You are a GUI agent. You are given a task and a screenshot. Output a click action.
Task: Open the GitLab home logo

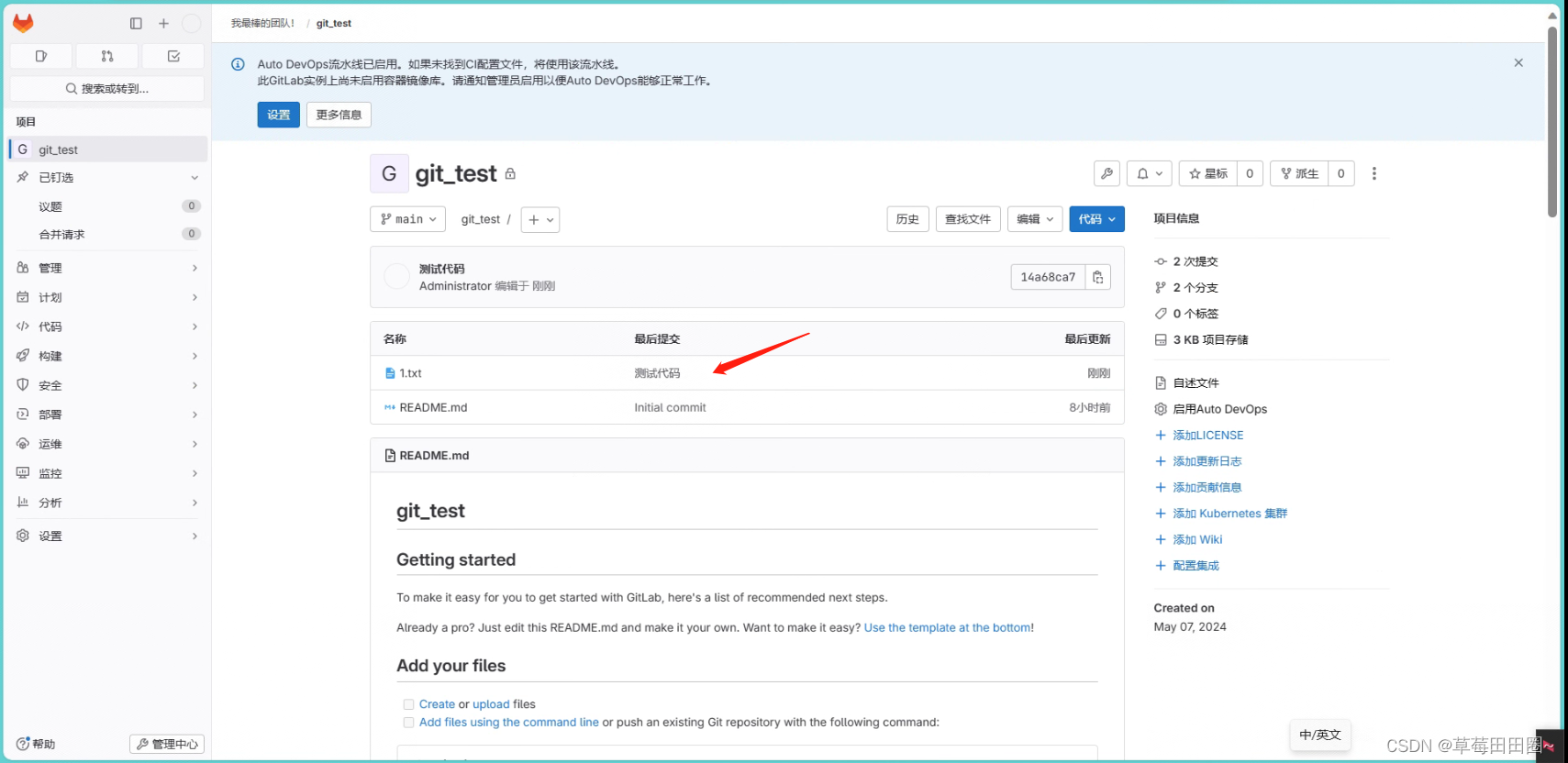(23, 23)
